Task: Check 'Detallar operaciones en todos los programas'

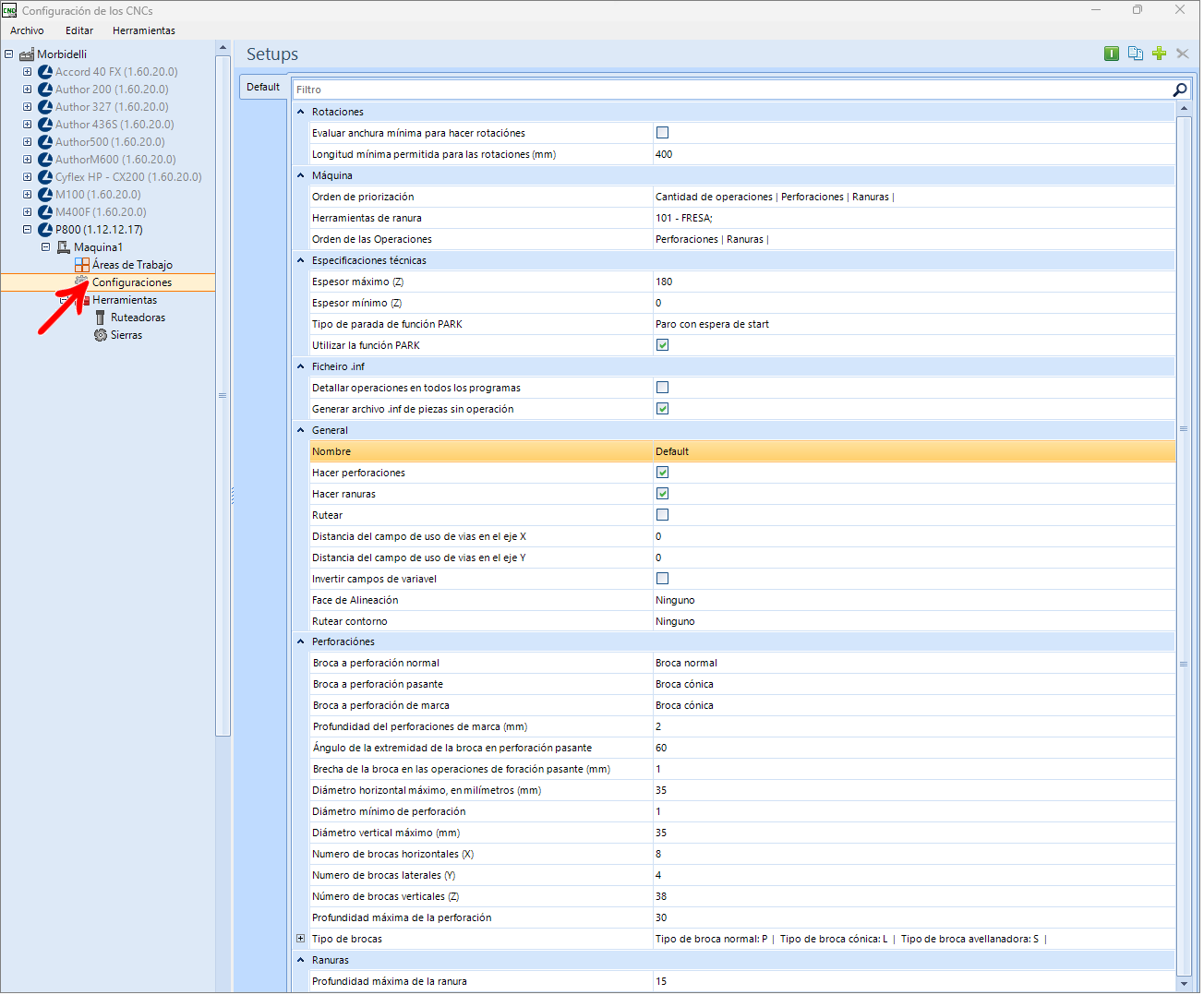Action: click(662, 388)
